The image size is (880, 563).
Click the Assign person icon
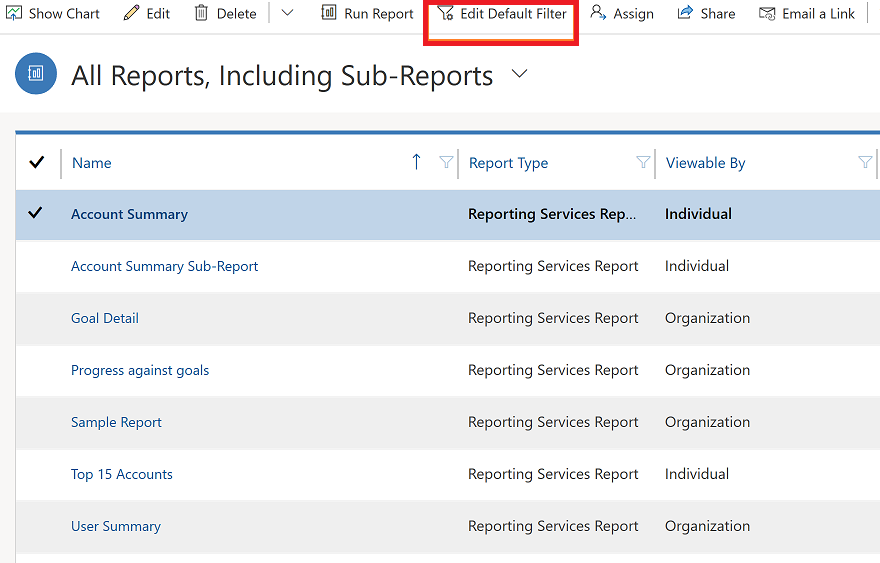coord(598,14)
